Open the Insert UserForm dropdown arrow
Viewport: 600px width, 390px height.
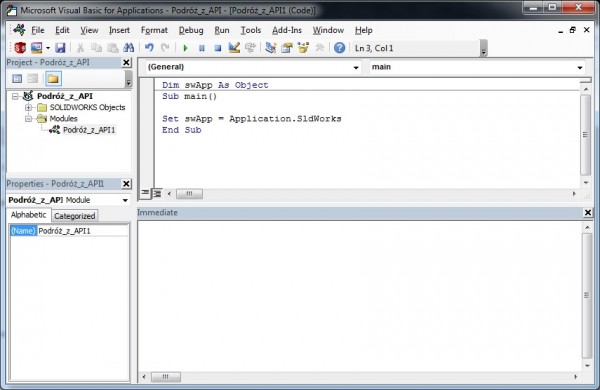tap(48, 48)
